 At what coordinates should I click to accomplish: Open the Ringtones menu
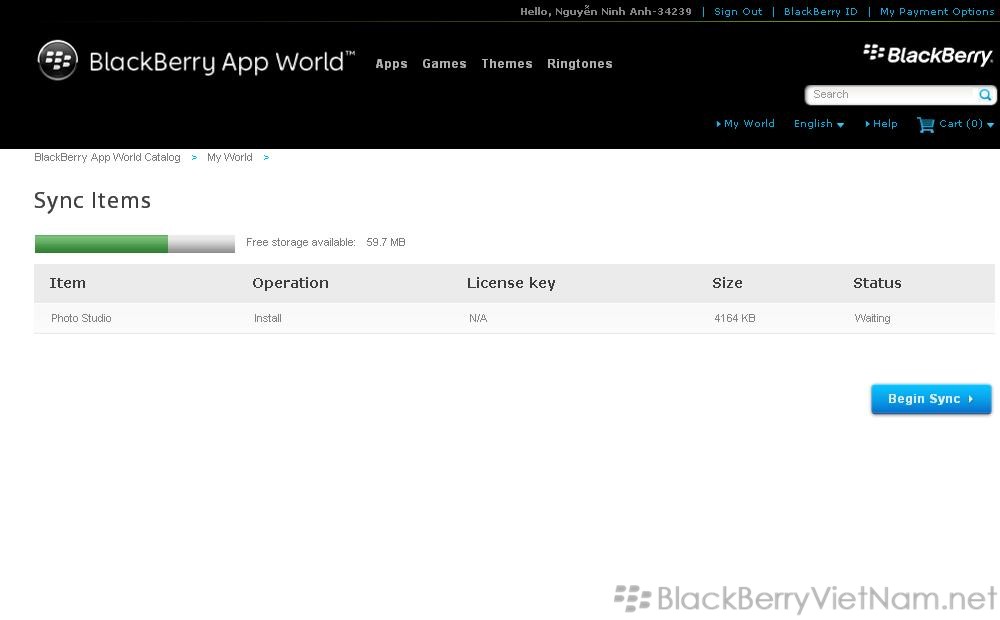click(x=579, y=64)
